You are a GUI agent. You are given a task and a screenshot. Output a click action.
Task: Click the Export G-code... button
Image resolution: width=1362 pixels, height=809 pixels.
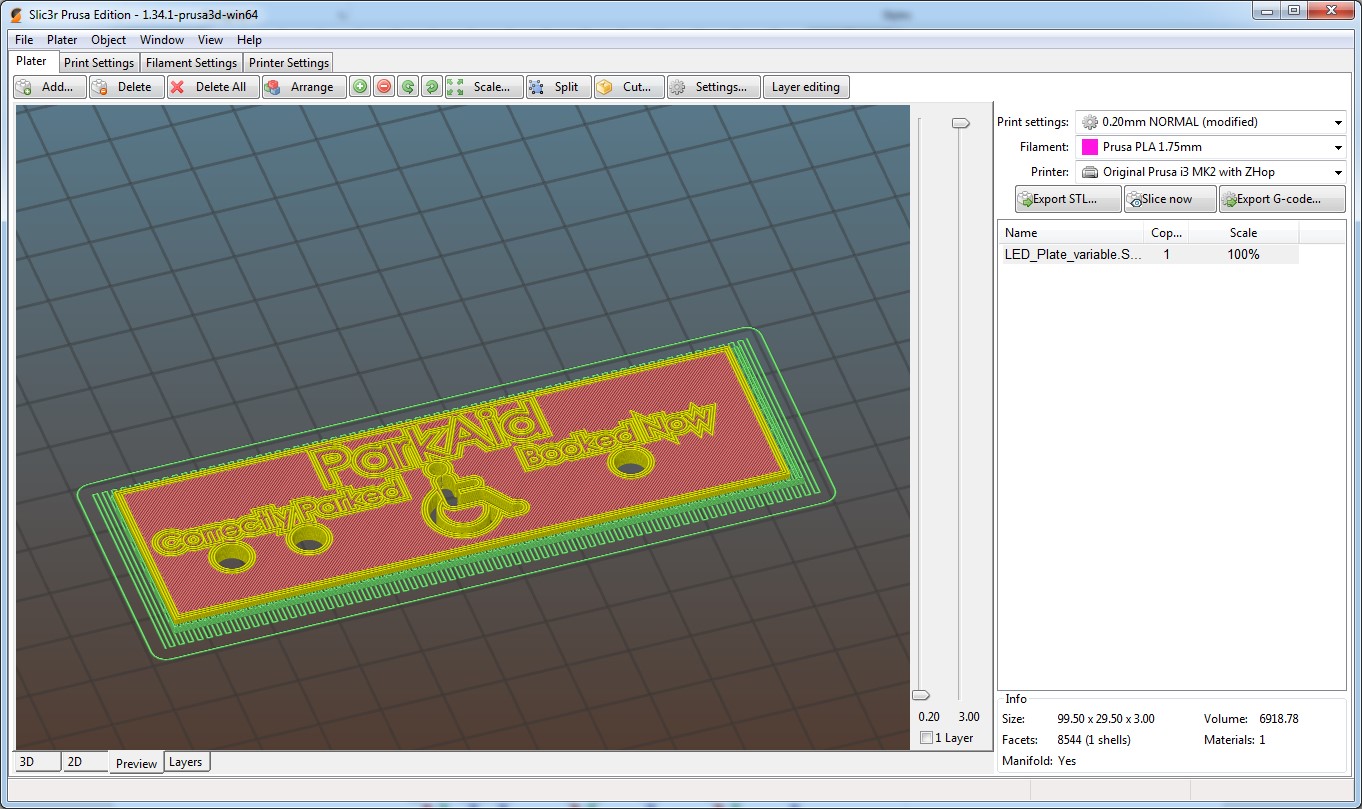pyautogui.click(x=1282, y=199)
